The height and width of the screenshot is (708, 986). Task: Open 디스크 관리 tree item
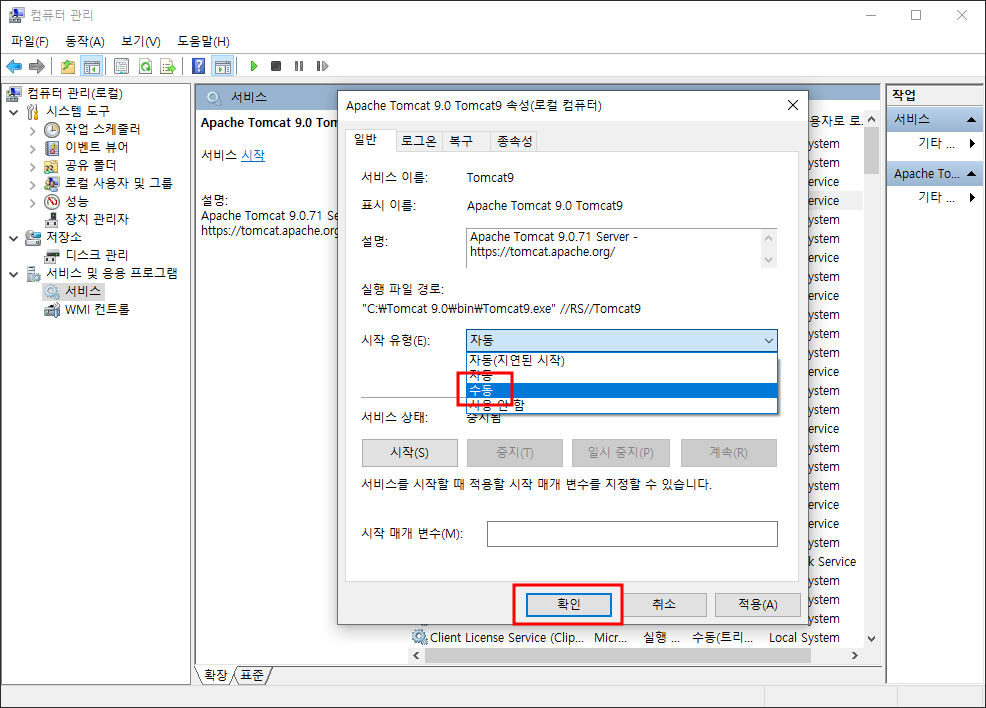[x=97, y=255]
